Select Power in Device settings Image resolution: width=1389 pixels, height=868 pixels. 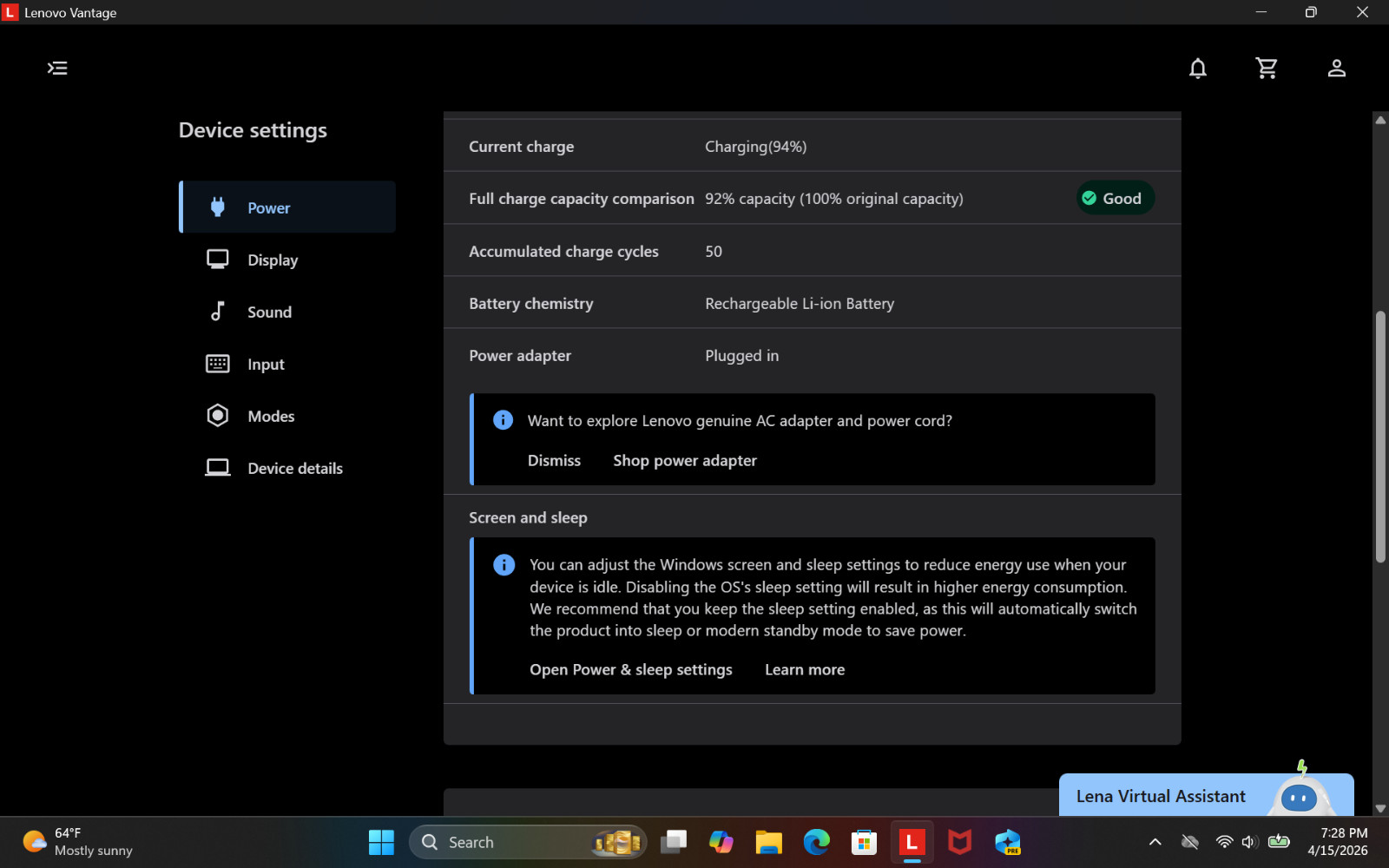pyautogui.click(x=287, y=207)
